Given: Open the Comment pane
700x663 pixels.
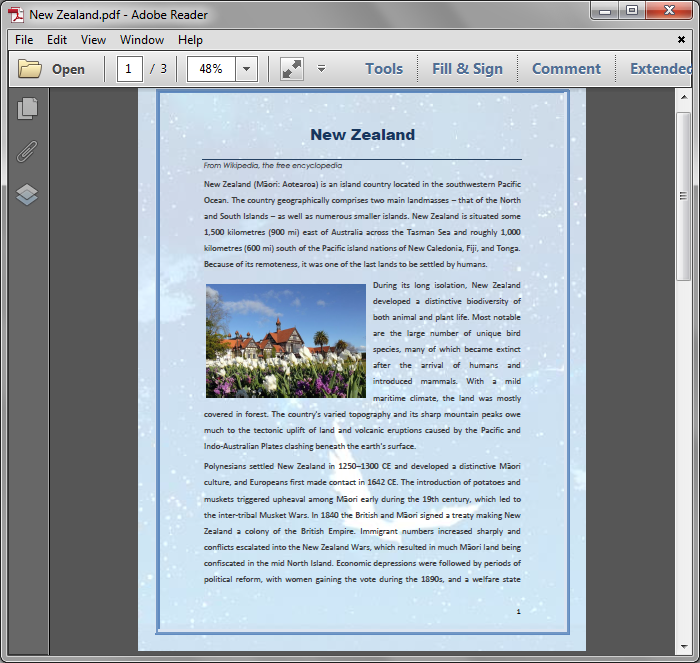Looking at the screenshot, I should 566,69.
